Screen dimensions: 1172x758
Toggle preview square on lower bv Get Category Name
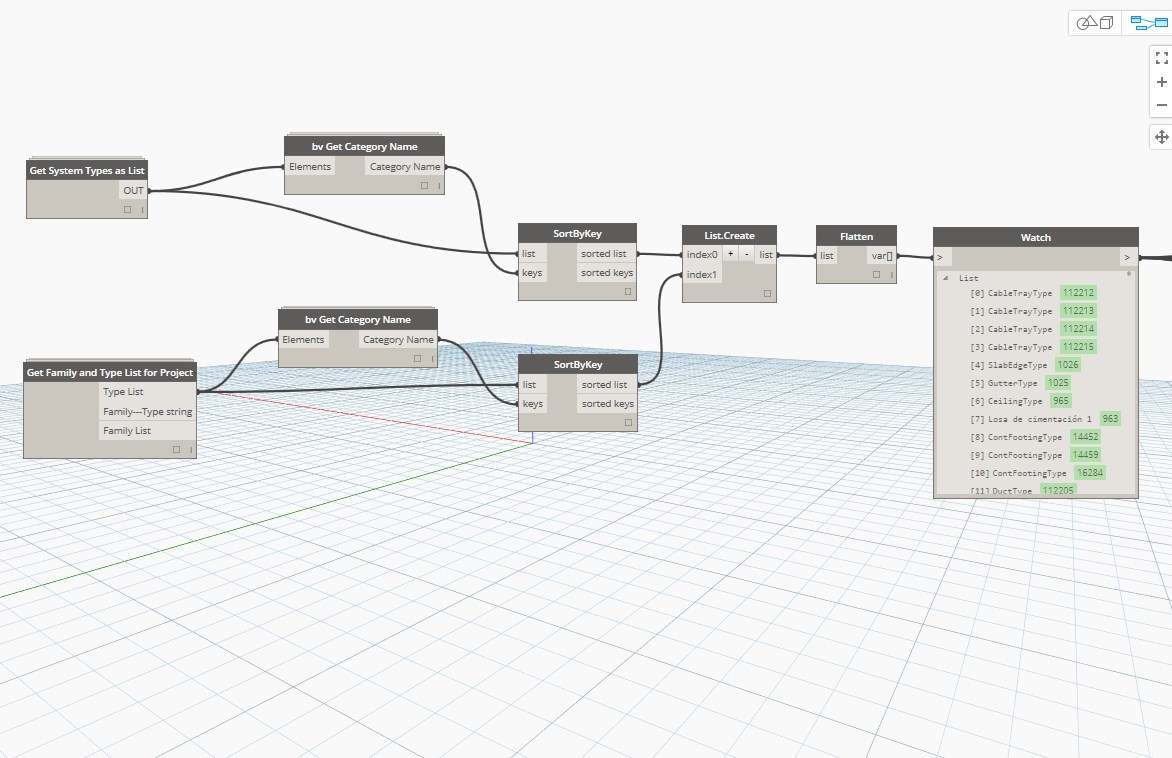417,359
